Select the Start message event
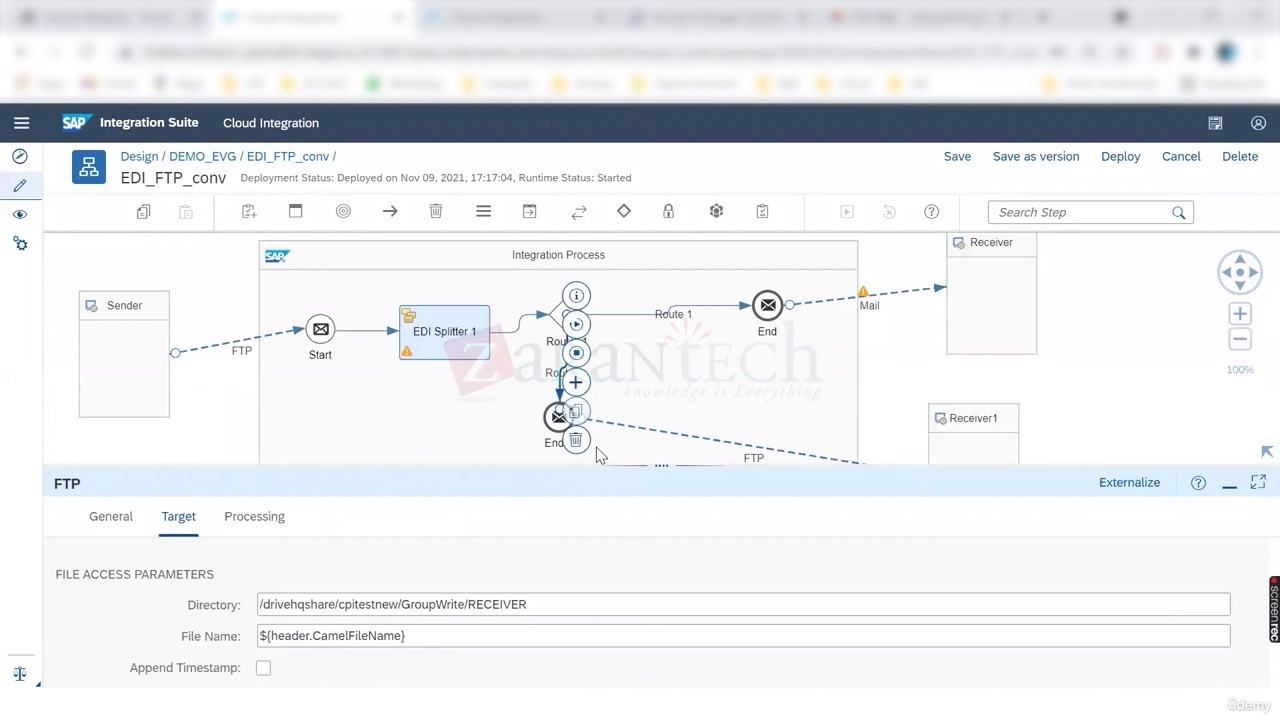Viewport: 1280px width, 720px height. point(320,329)
